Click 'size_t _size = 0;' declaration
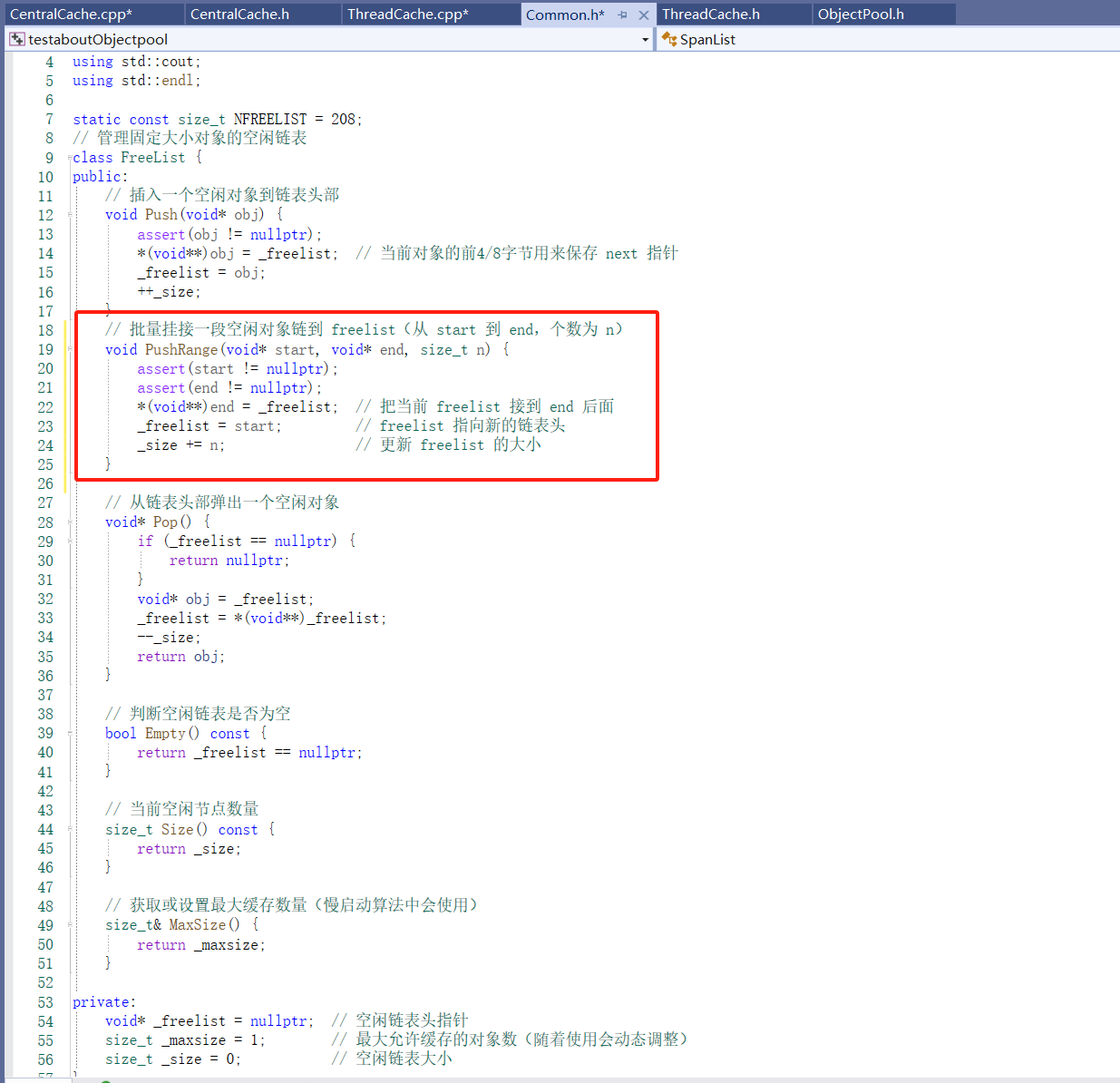Image resolution: width=1120 pixels, height=1083 pixels. pyautogui.click(x=173, y=1059)
